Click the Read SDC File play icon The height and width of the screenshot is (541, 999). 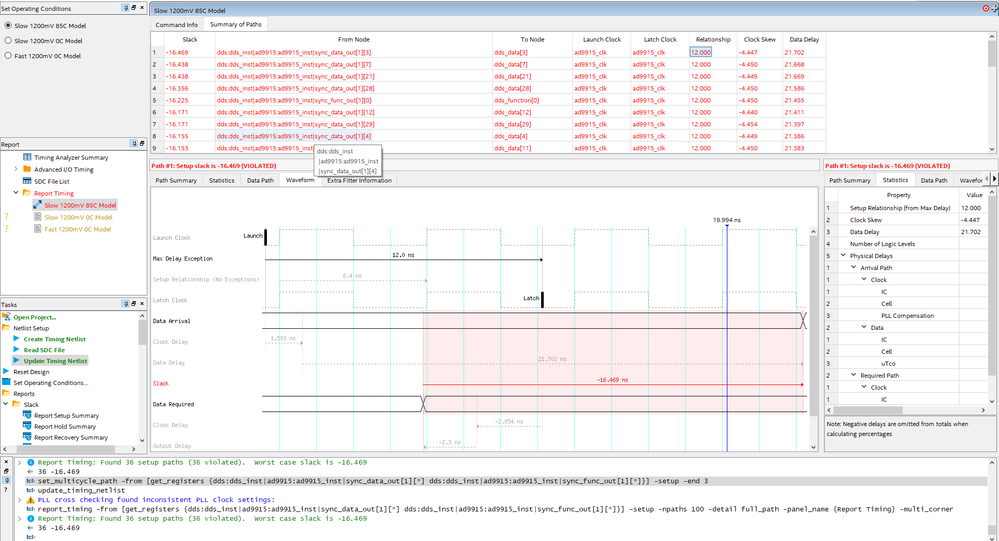click(x=17, y=350)
